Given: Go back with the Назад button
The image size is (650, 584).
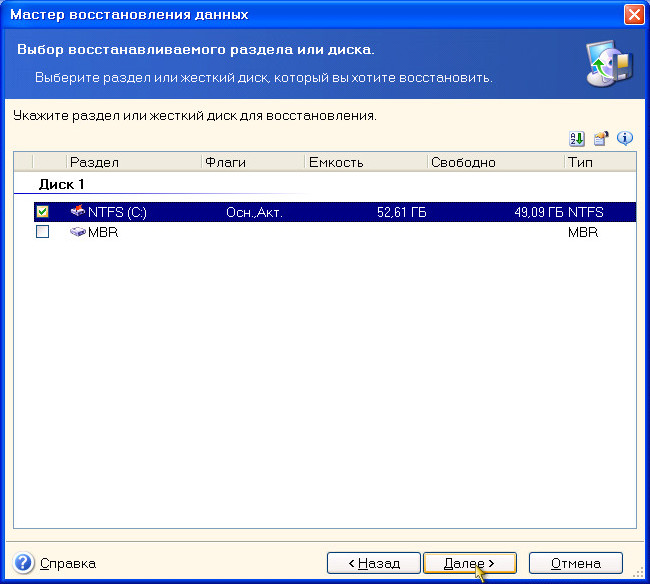Looking at the screenshot, I should coord(374,563).
